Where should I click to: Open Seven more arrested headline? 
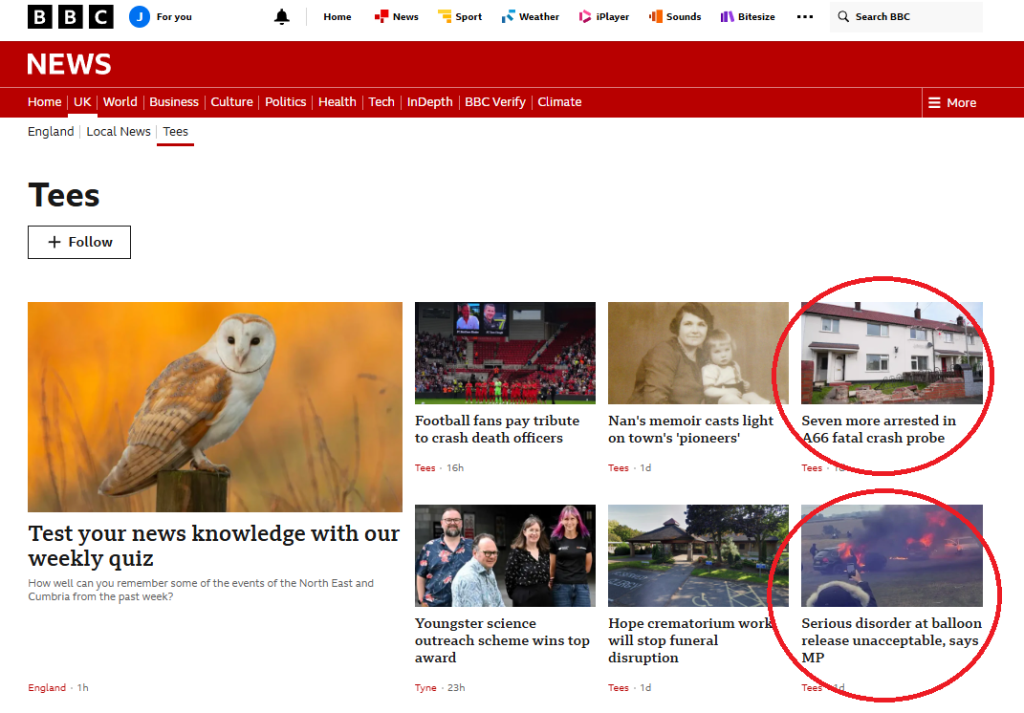878,429
